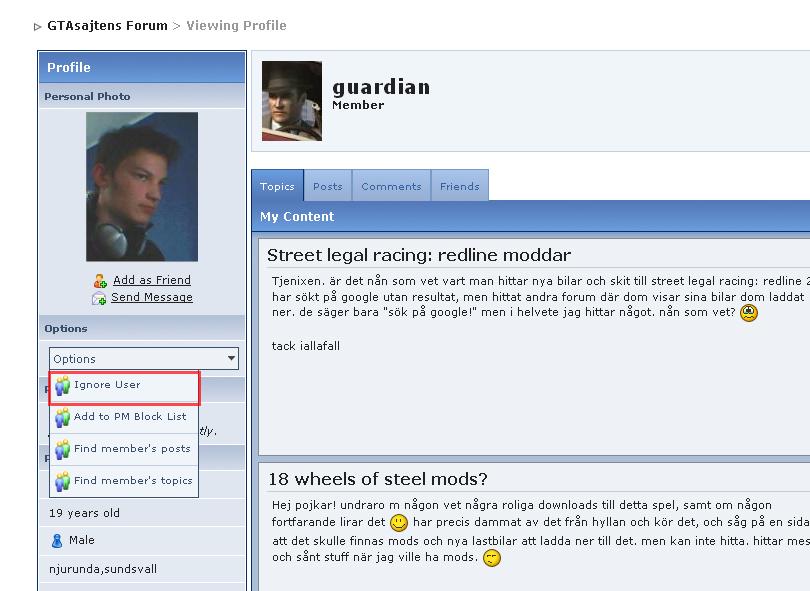Screen dimensions: 810x591
Task: Click the 'Male' gender text
Action: click(x=82, y=540)
